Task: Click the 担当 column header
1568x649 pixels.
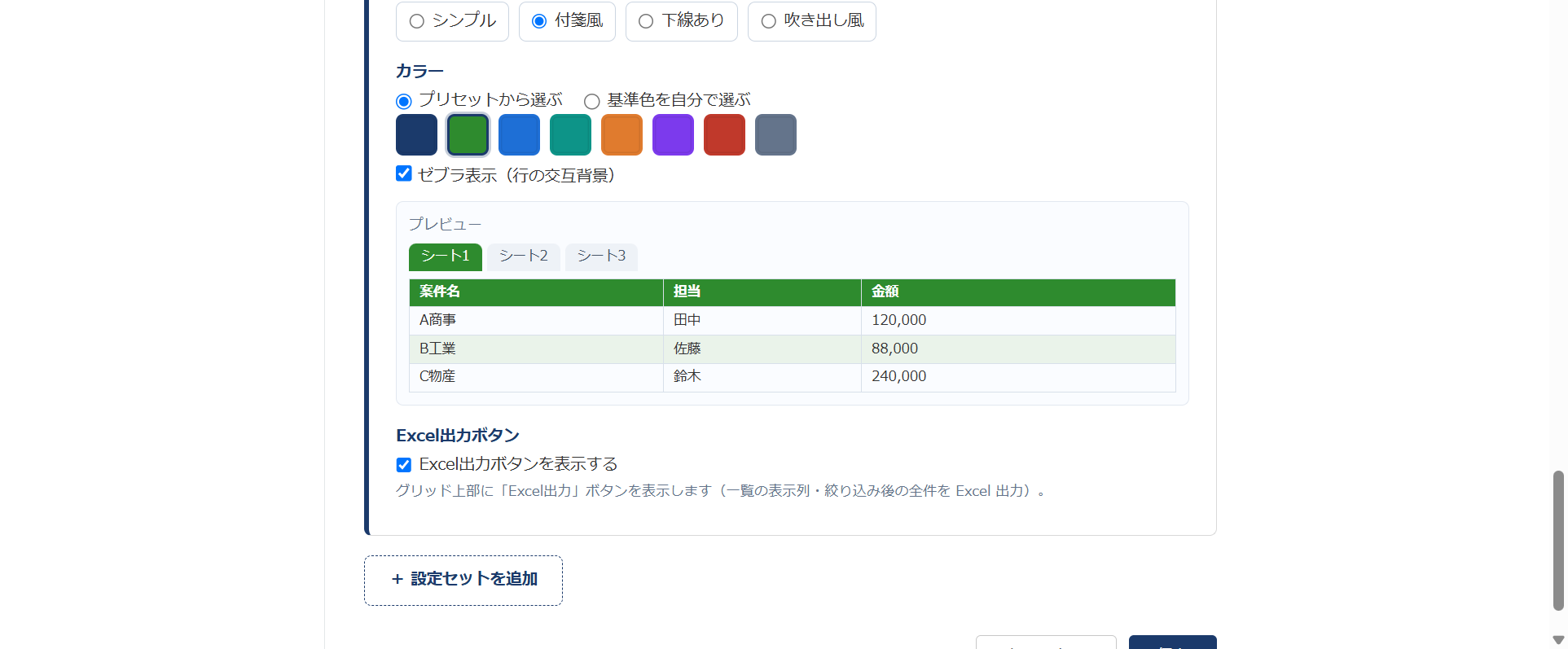Action: 762,292
